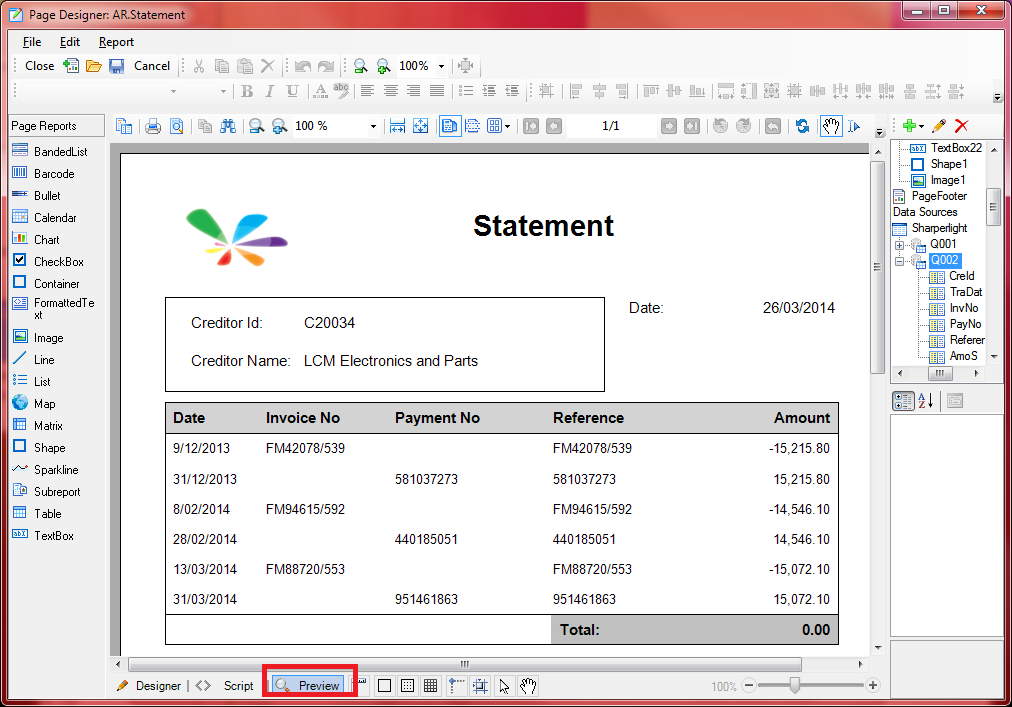Viewport: 1012px width, 707px height.
Task: Toggle the Show dots grid icon
Action: 407,686
